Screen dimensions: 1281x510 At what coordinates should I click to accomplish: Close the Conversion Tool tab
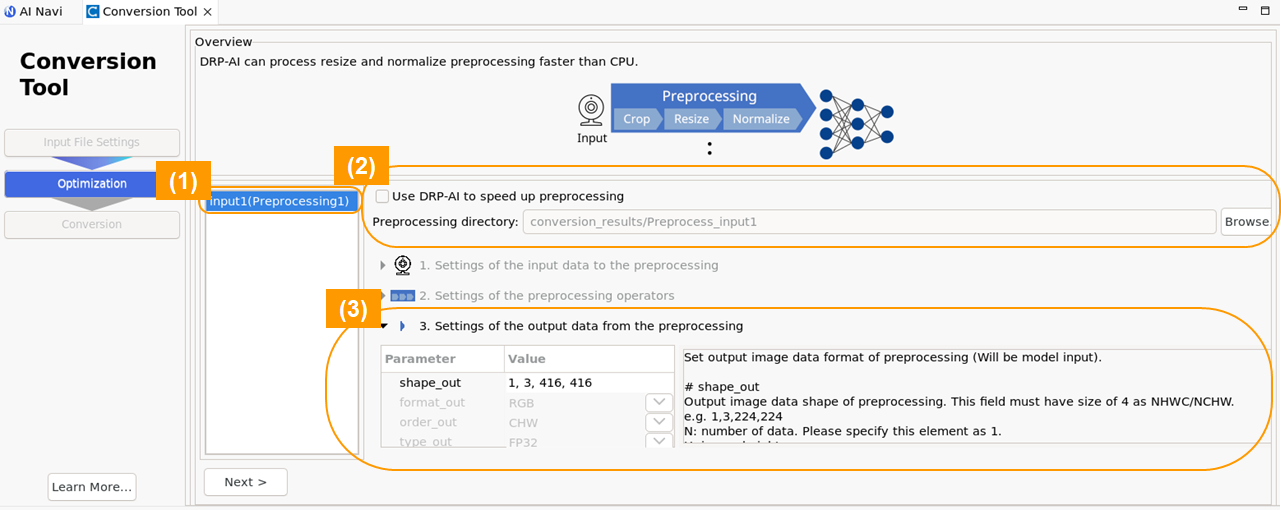(x=208, y=12)
